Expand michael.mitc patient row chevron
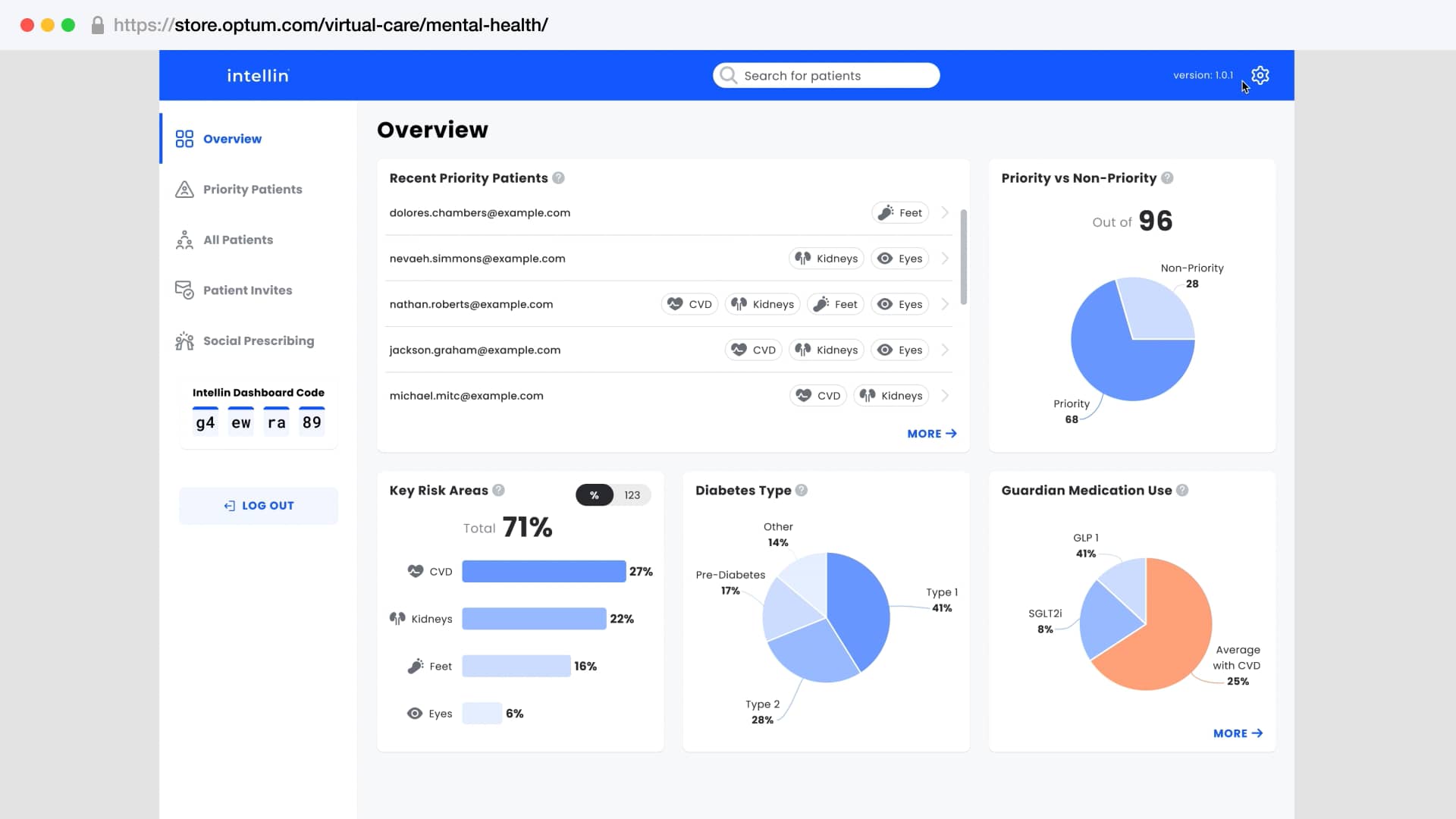This screenshot has width=1456, height=819. point(943,395)
